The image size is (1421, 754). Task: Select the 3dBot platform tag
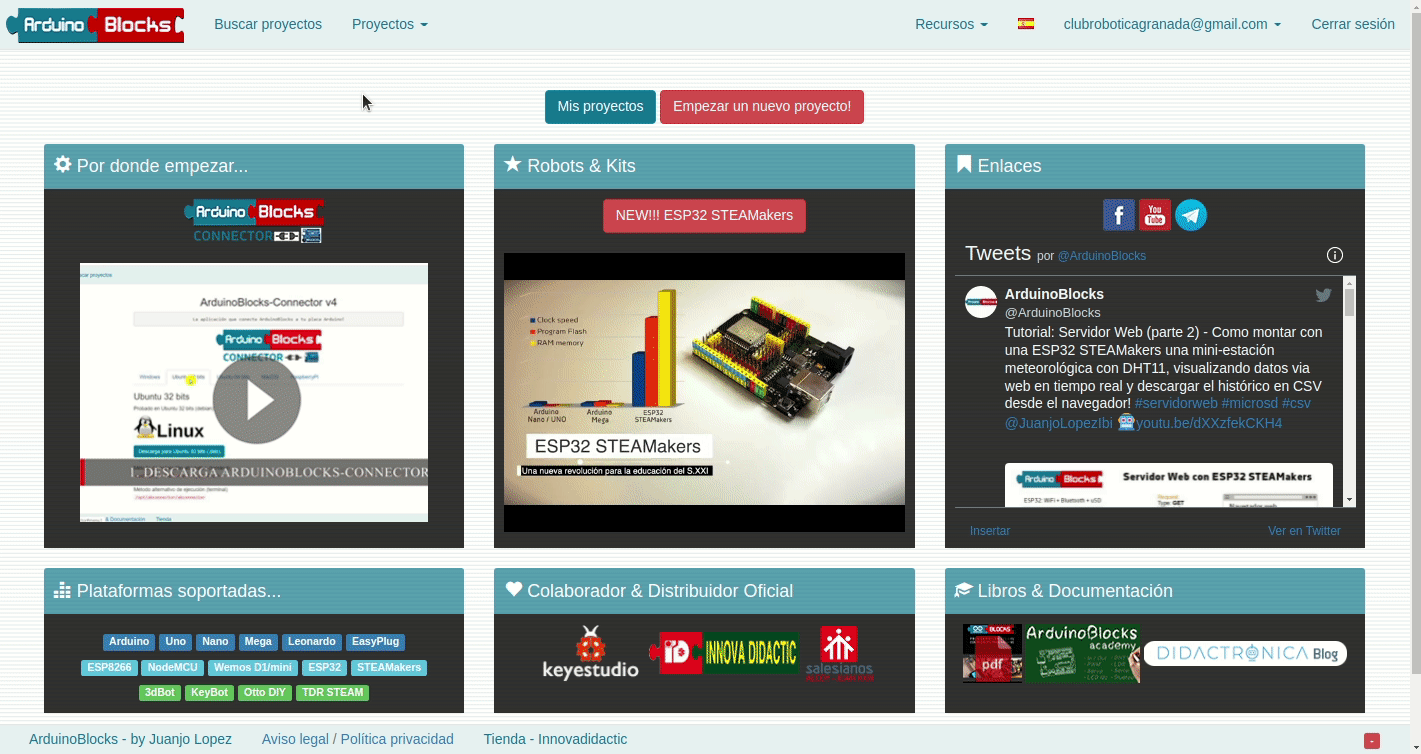pos(160,692)
